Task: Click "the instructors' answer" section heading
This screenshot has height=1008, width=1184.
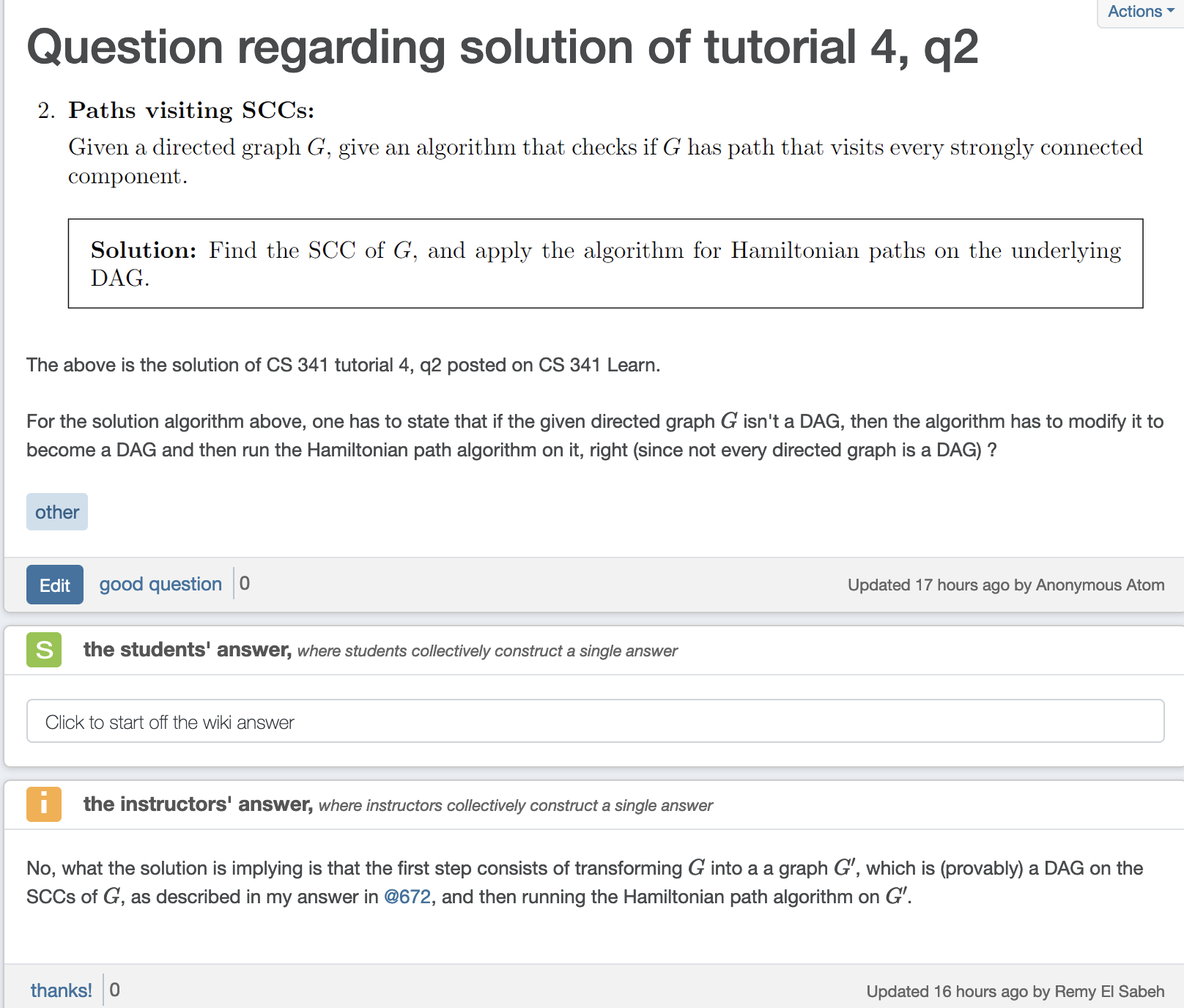Action: point(198,804)
